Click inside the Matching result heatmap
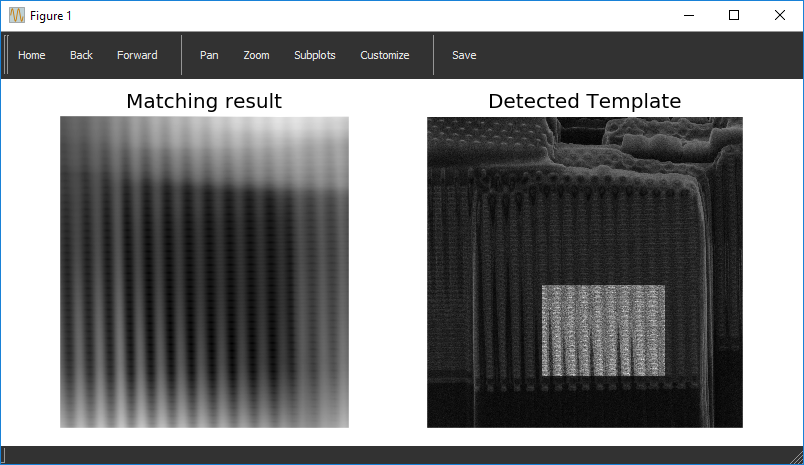This screenshot has width=804, height=465. (x=204, y=272)
